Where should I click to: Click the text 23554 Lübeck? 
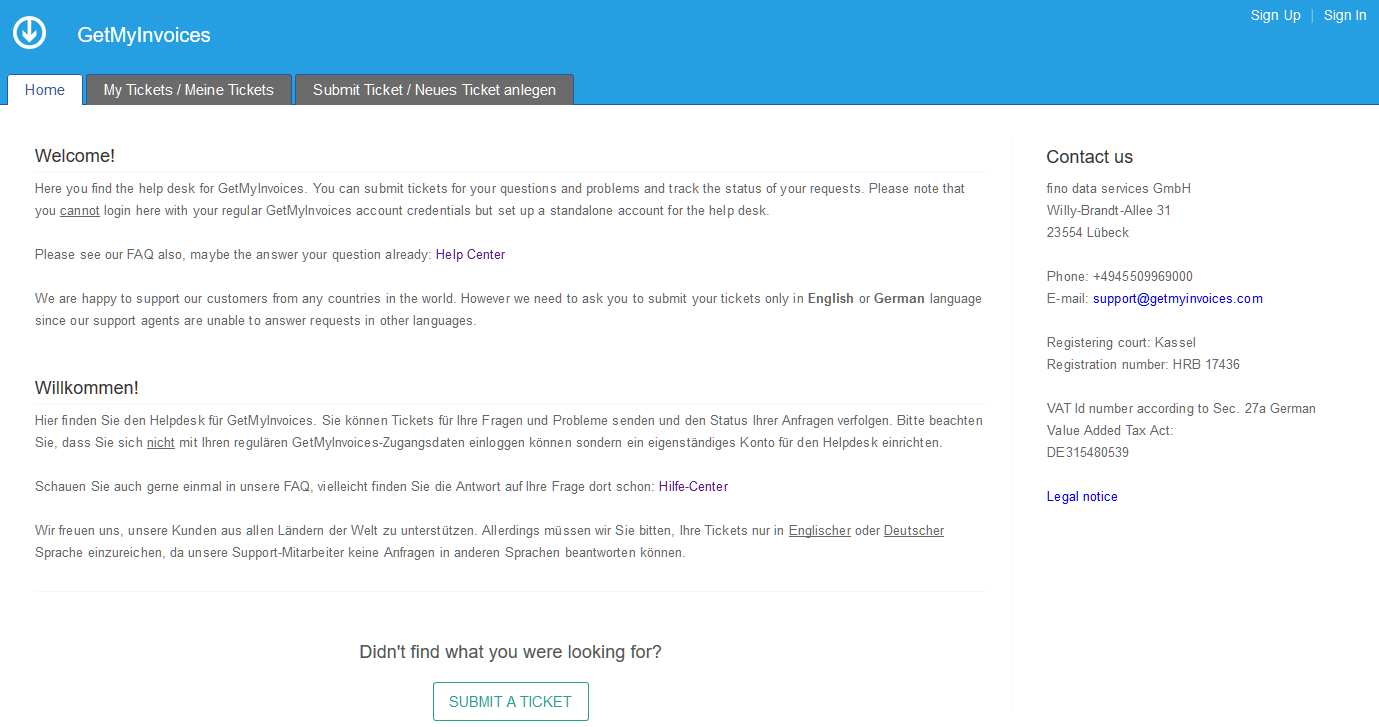[x=1088, y=232]
